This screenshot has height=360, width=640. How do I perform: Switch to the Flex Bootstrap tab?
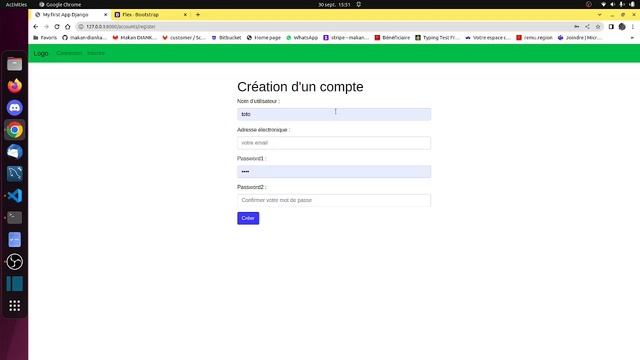tap(150, 15)
